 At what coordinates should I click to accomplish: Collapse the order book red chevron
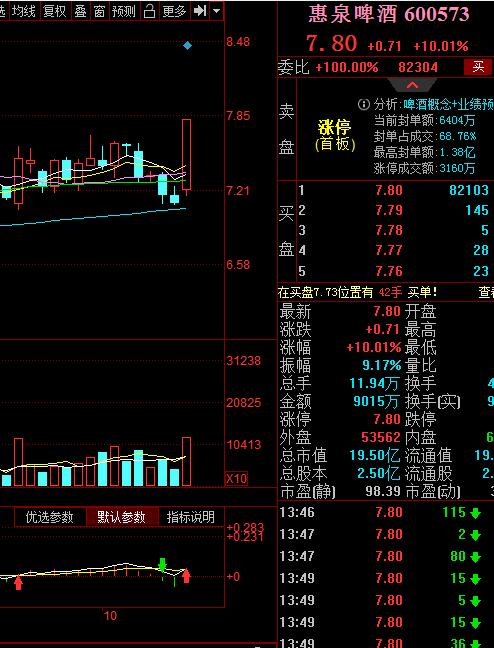(x=412, y=86)
